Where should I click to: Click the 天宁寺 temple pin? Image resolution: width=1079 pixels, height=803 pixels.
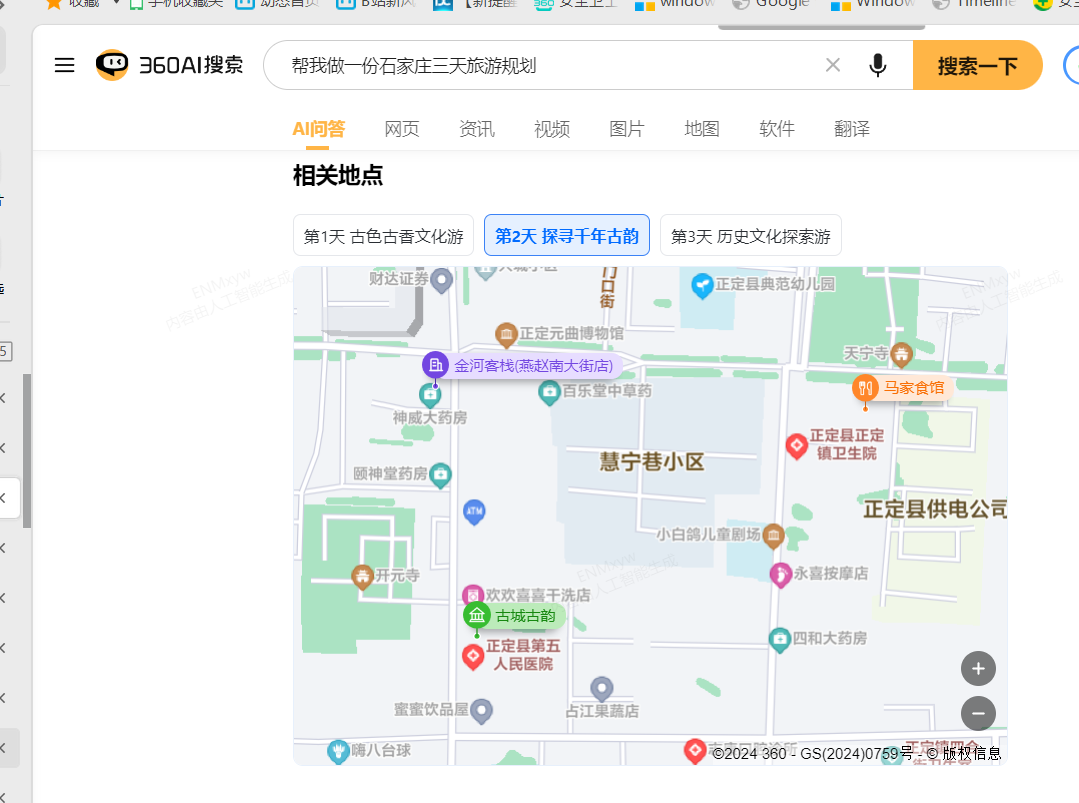pyautogui.click(x=901, y=354)
